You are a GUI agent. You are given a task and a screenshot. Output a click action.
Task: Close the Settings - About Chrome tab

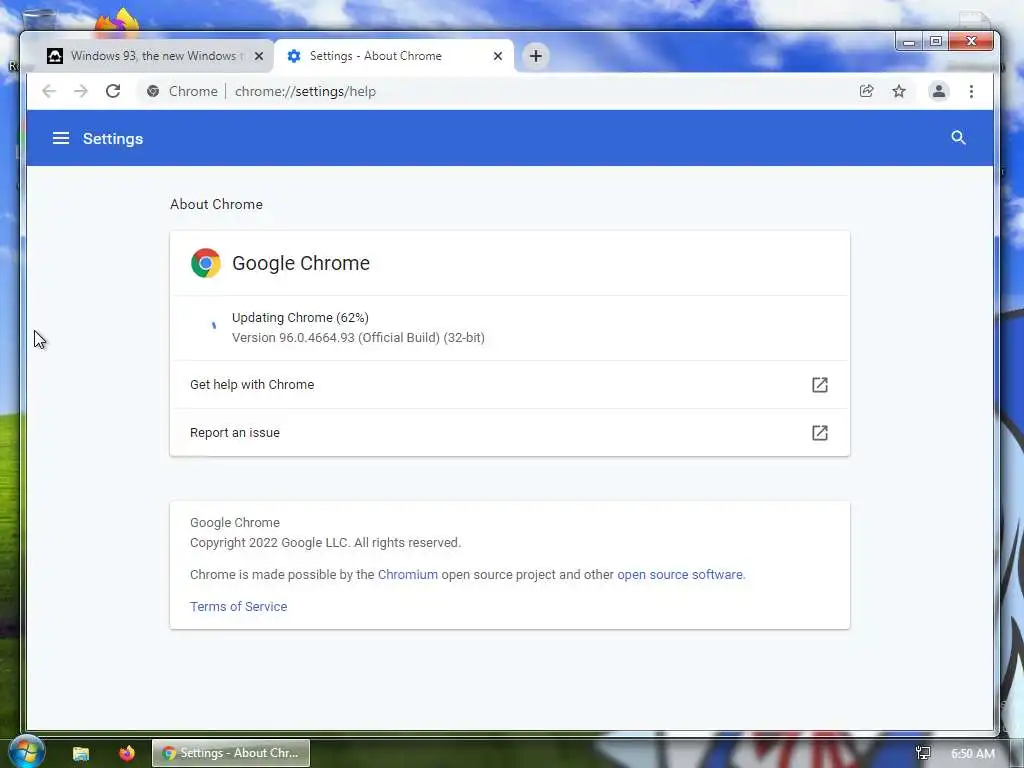click(498, 56)
